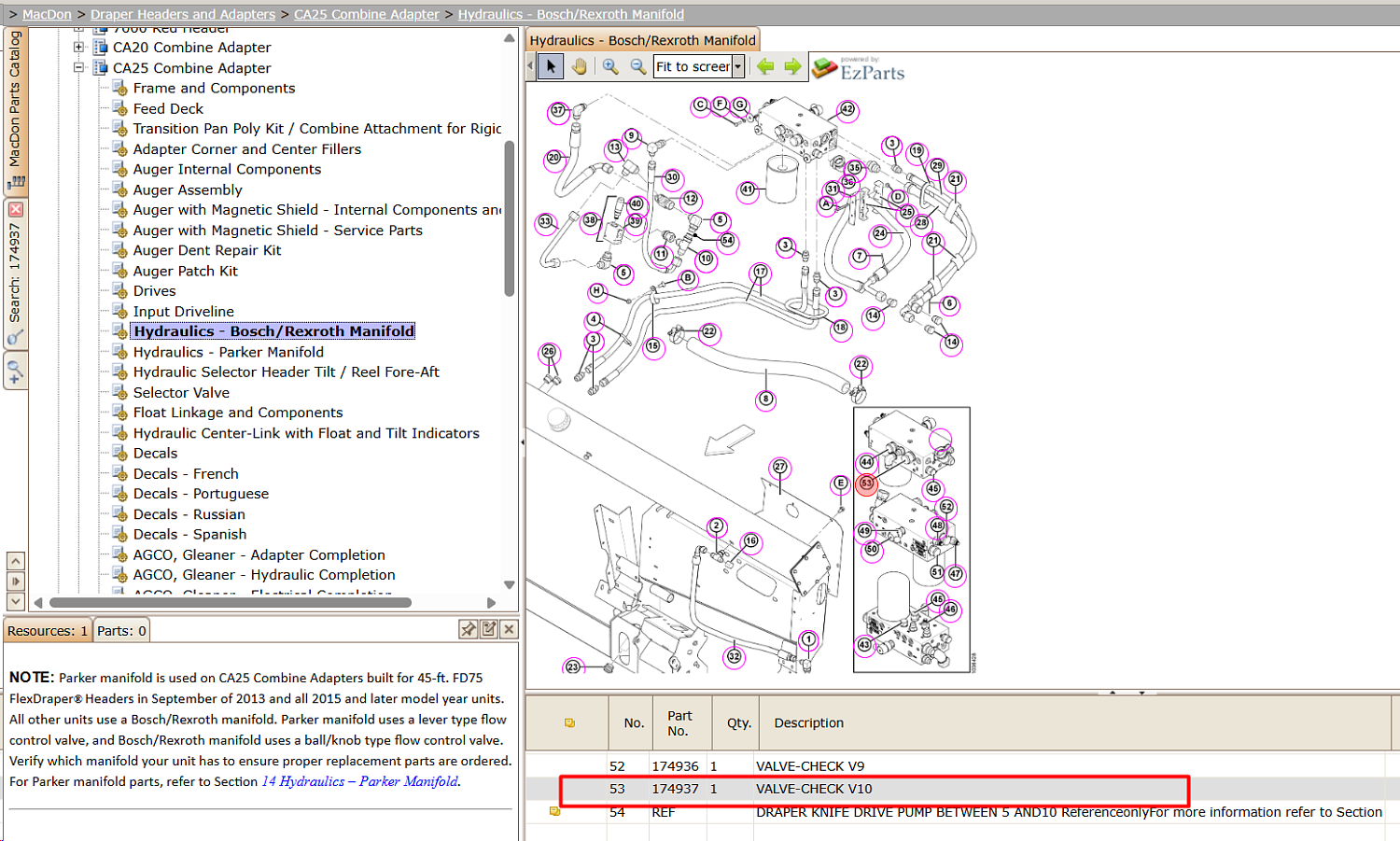
Task: Close the resources panel
Action: [x=509, y=630]
